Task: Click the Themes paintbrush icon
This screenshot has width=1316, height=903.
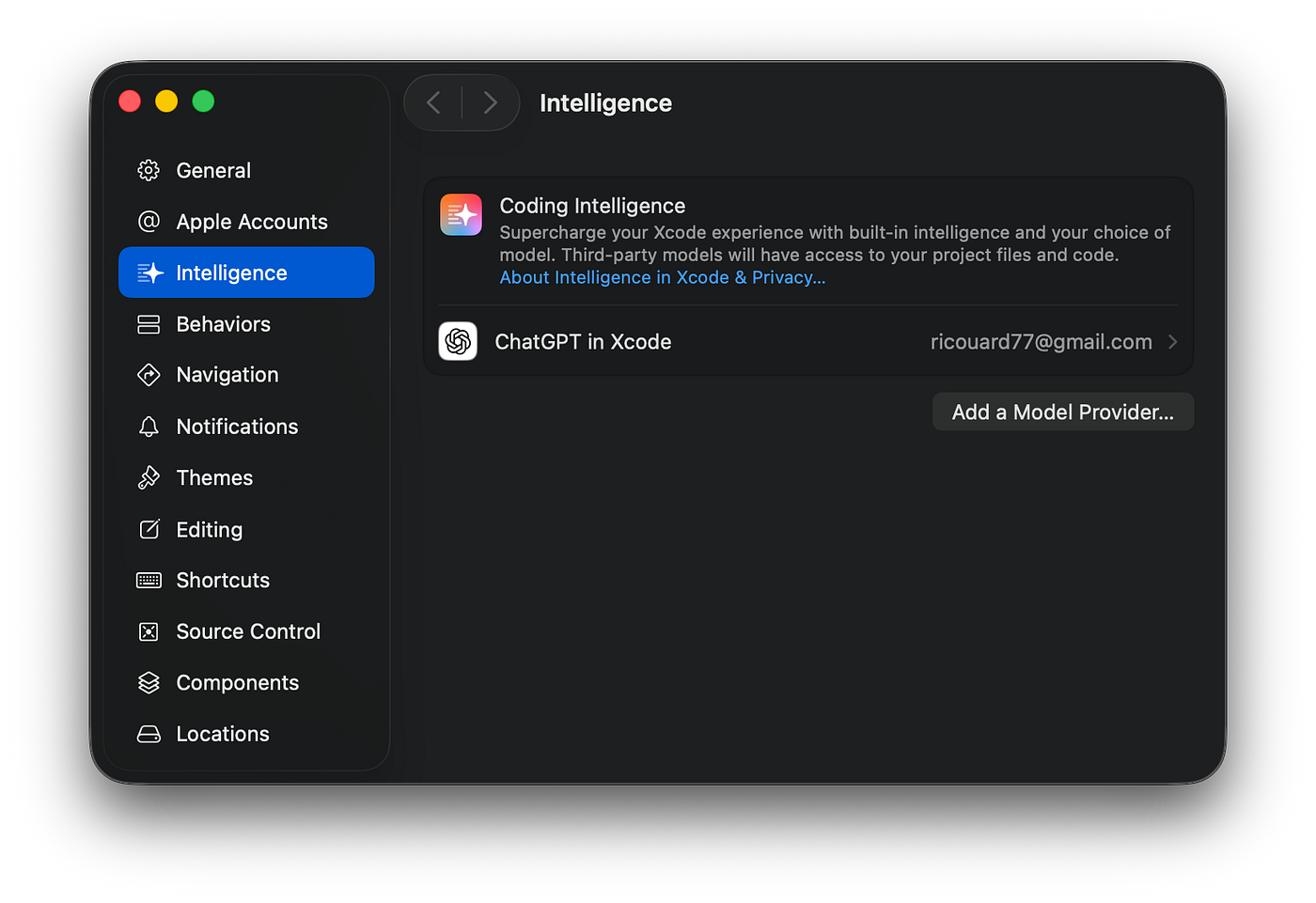Action: coord(149,477)
